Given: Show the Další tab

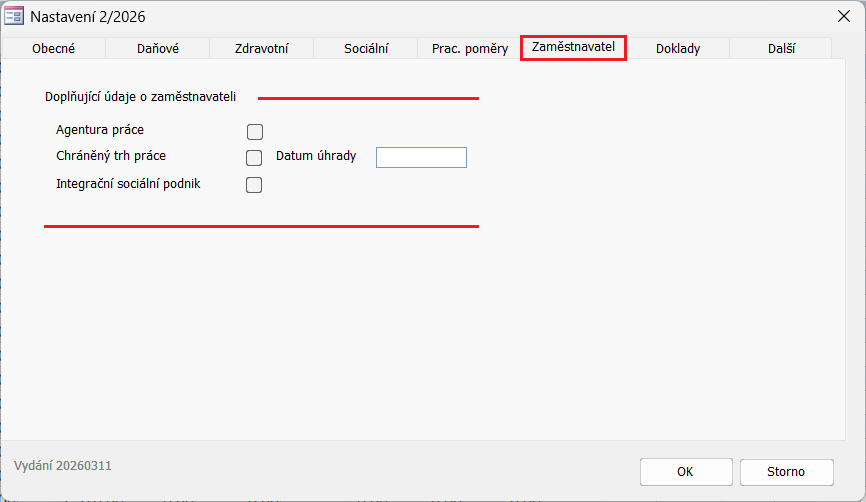Looking at the screenshot, I should coord(781,48).
